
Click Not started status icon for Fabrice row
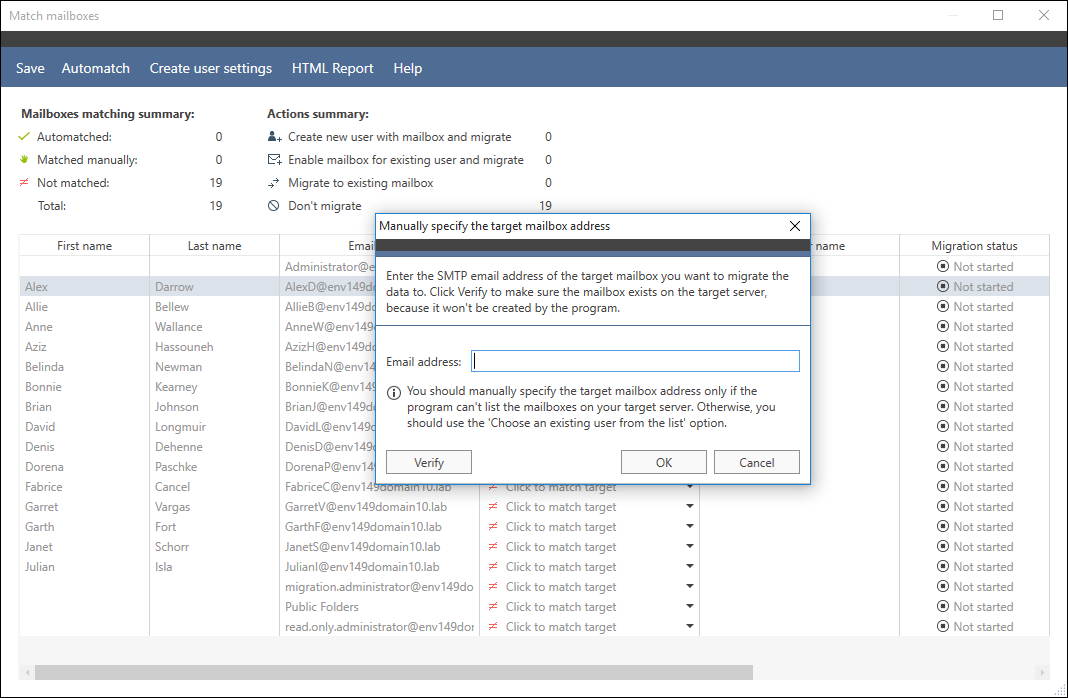(943, 486)
